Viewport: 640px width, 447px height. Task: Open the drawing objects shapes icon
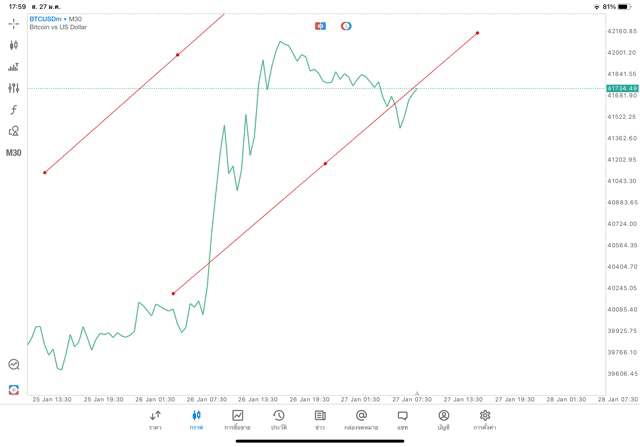click(14, 131)
